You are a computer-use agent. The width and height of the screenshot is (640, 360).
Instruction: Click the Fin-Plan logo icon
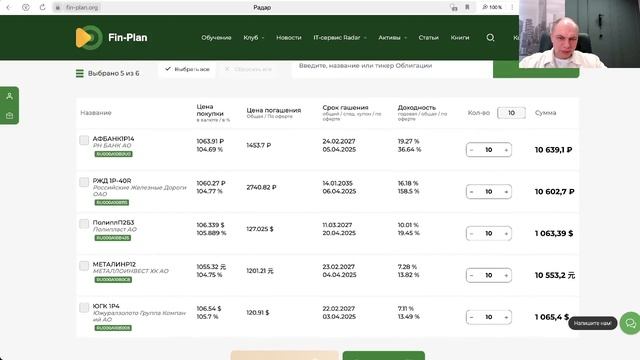[x=89, y=38]
